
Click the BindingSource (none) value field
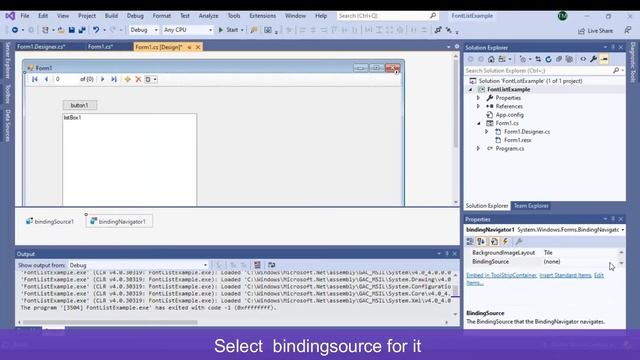(x=580, y=262)
